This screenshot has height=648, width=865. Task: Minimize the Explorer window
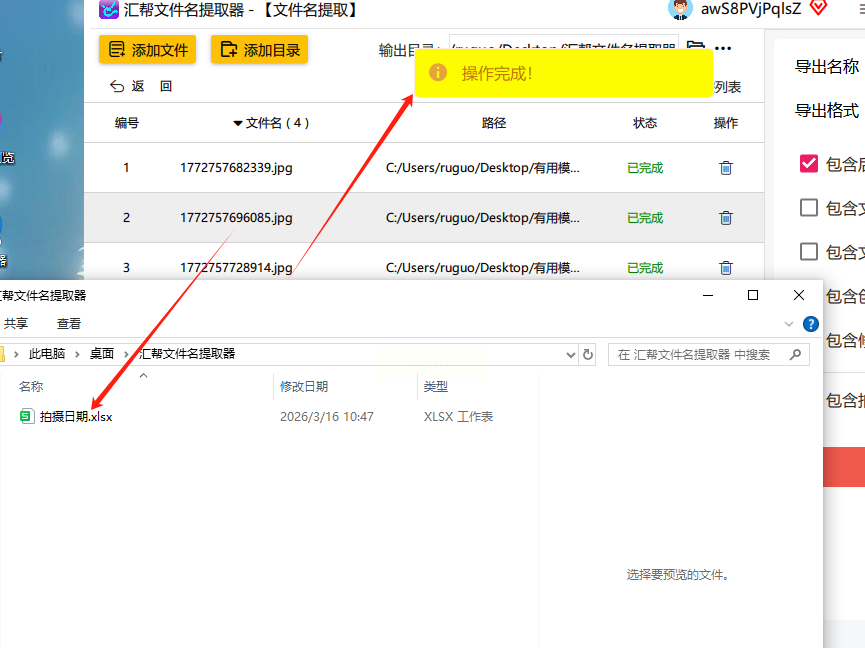click(x=708, y=296)
